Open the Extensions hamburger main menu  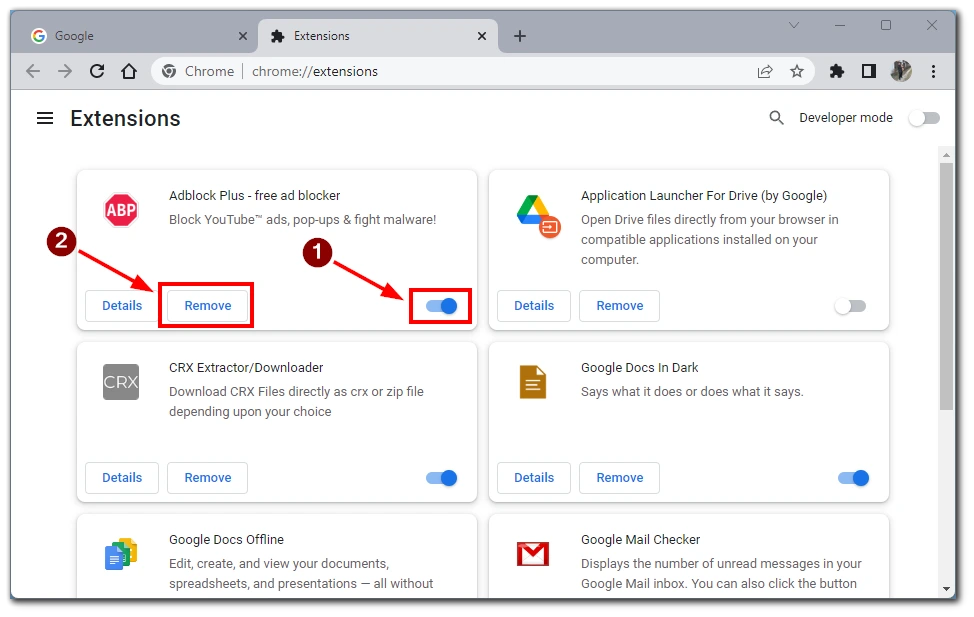pyautogui.click(x=45, y=118)
